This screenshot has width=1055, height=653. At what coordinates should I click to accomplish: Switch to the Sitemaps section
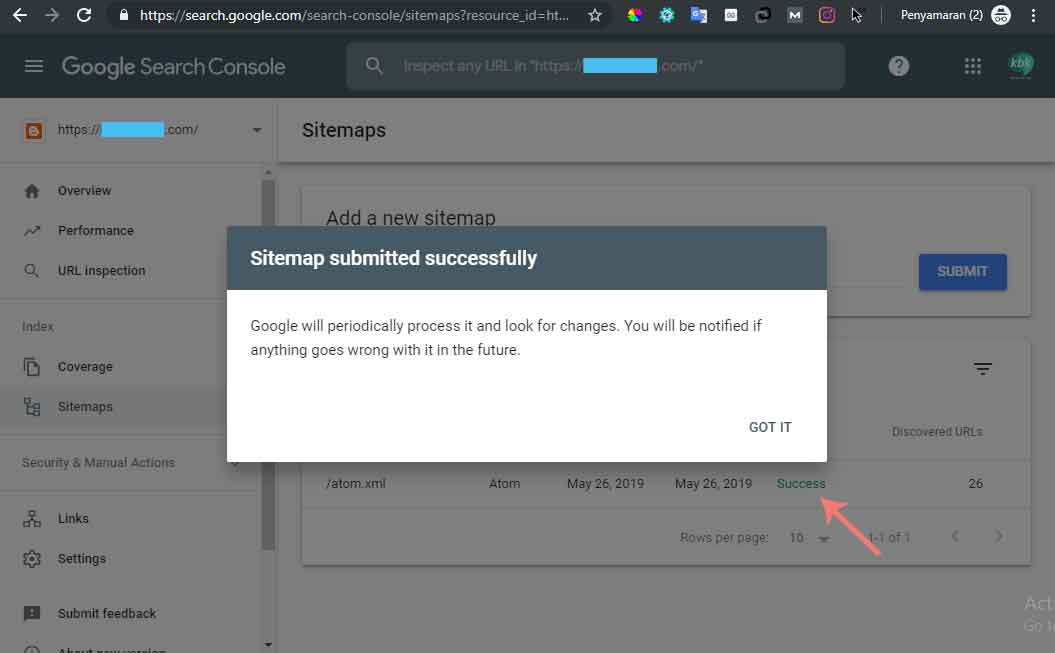pos(85,406)
